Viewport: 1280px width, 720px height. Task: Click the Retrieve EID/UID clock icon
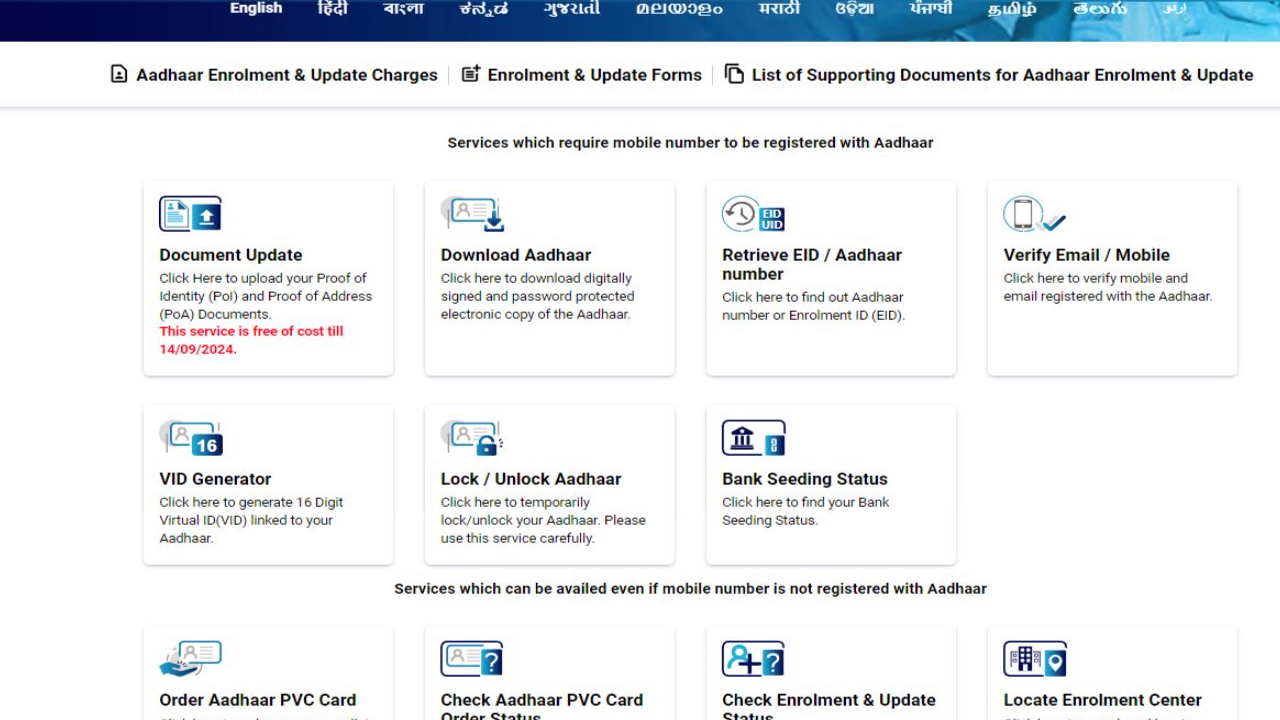point(753,214)
